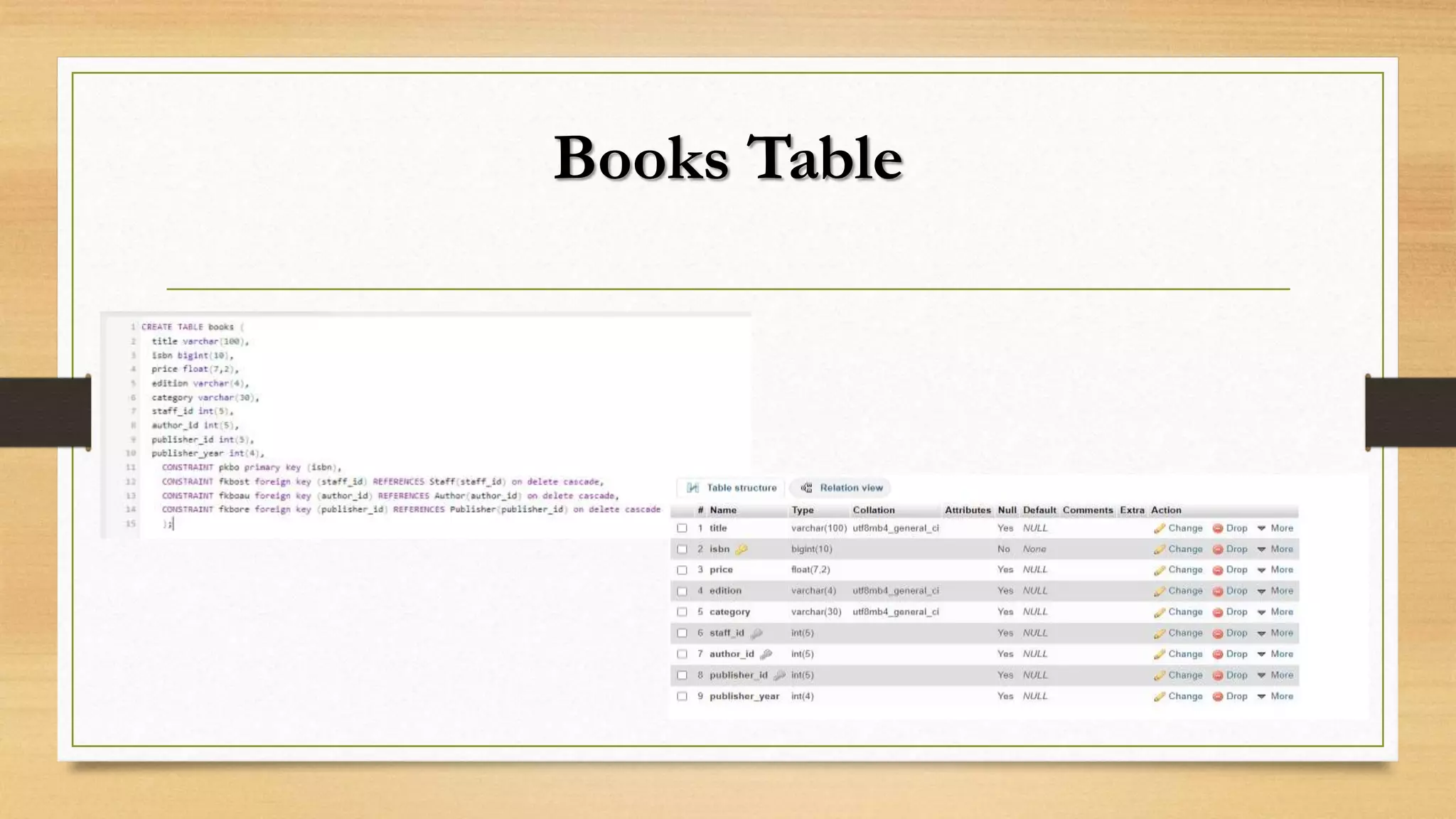Tick the checkbox for the author_id column
The height and width of the screenshot is (819, 1456).
point(682,654)
